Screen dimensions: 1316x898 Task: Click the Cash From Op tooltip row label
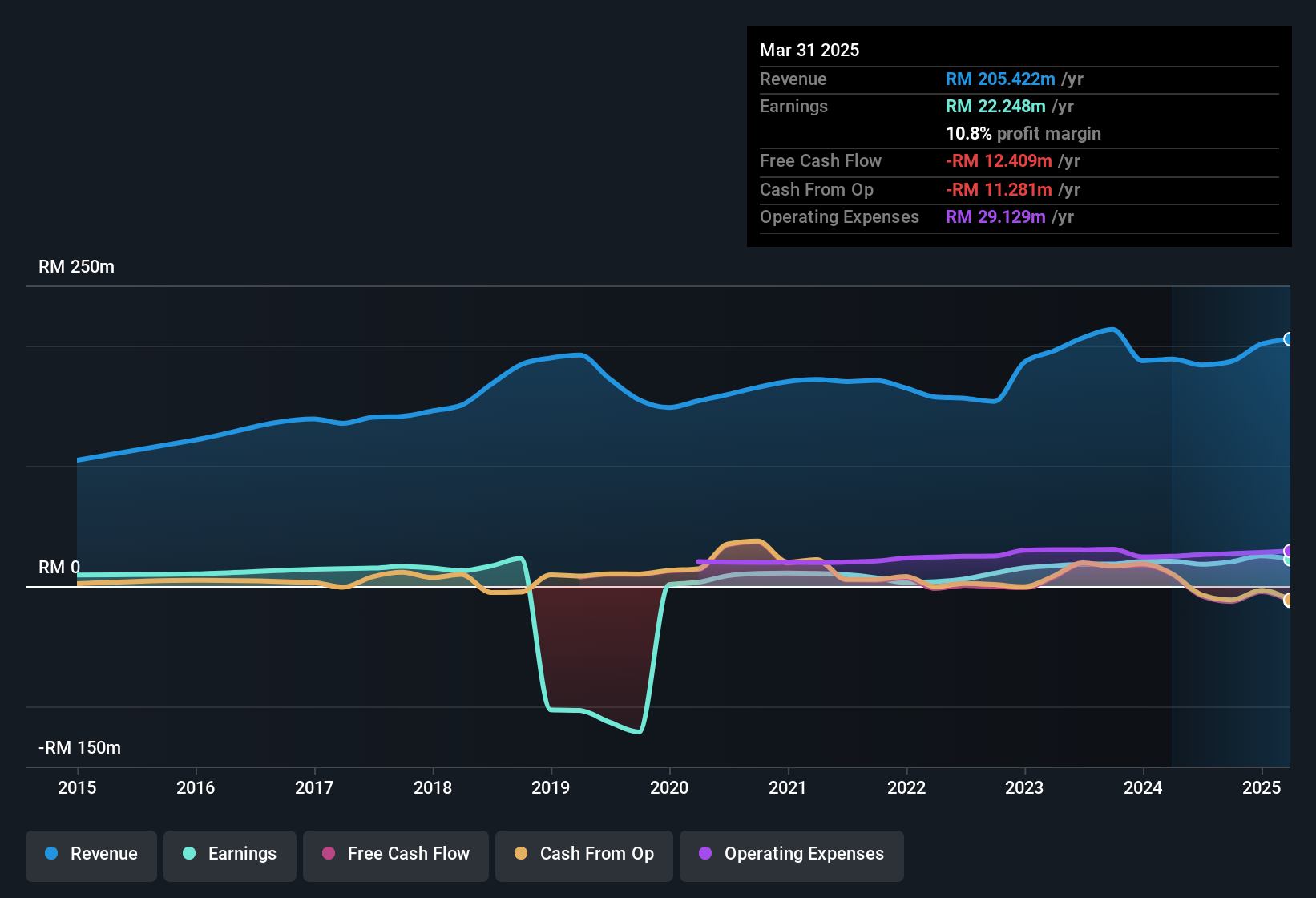[817, 189]
